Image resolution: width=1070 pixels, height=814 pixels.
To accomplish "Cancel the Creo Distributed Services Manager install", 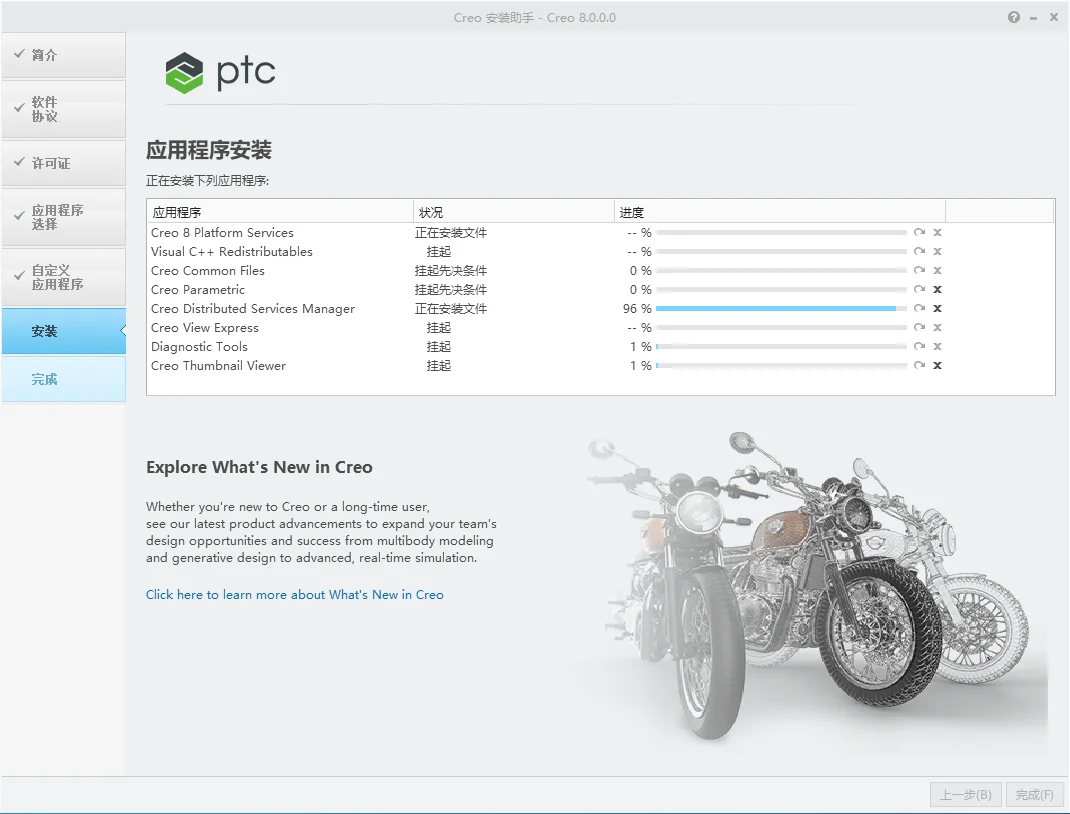I will pyautogui.click(x=937, y=308).
